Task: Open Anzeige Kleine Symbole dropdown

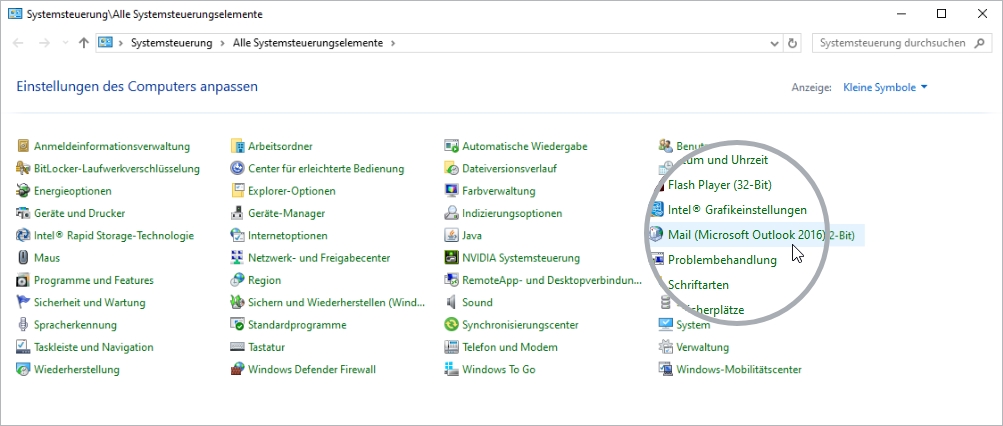Action: pyautogui.click(x=885, y=88)
